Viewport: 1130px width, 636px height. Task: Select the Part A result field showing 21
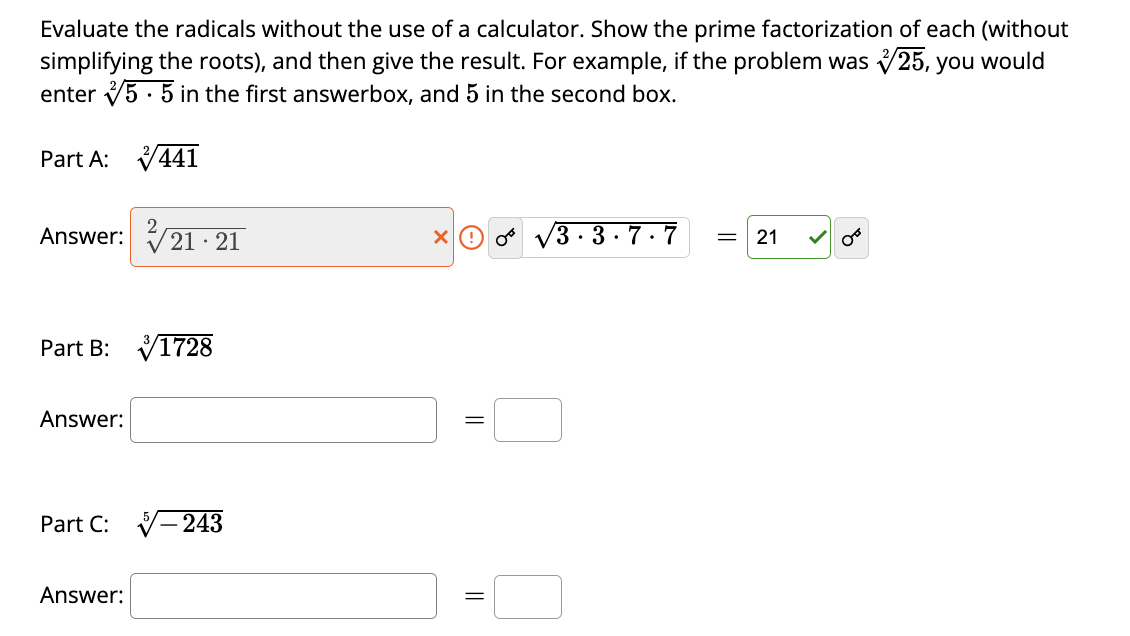pos(775,237)
